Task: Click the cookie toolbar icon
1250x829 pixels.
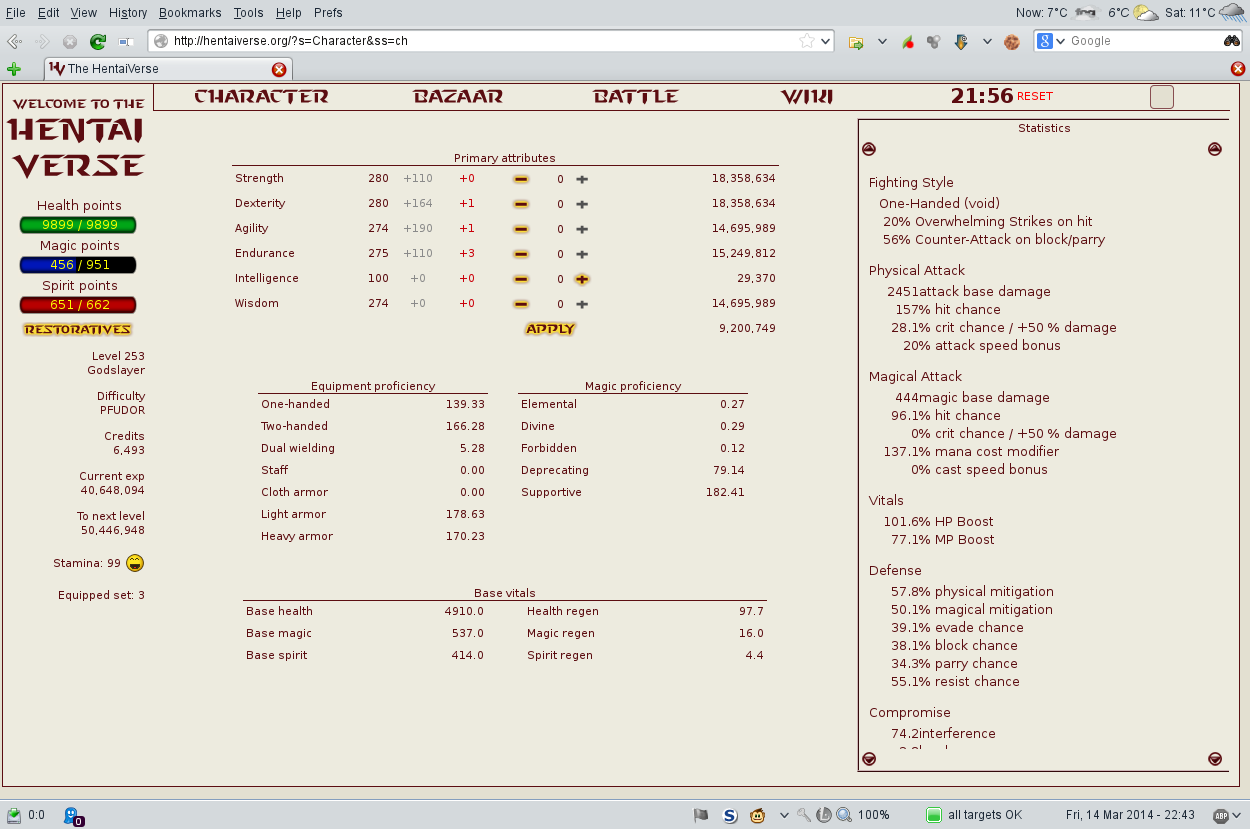Action: tap(1012, 42)
